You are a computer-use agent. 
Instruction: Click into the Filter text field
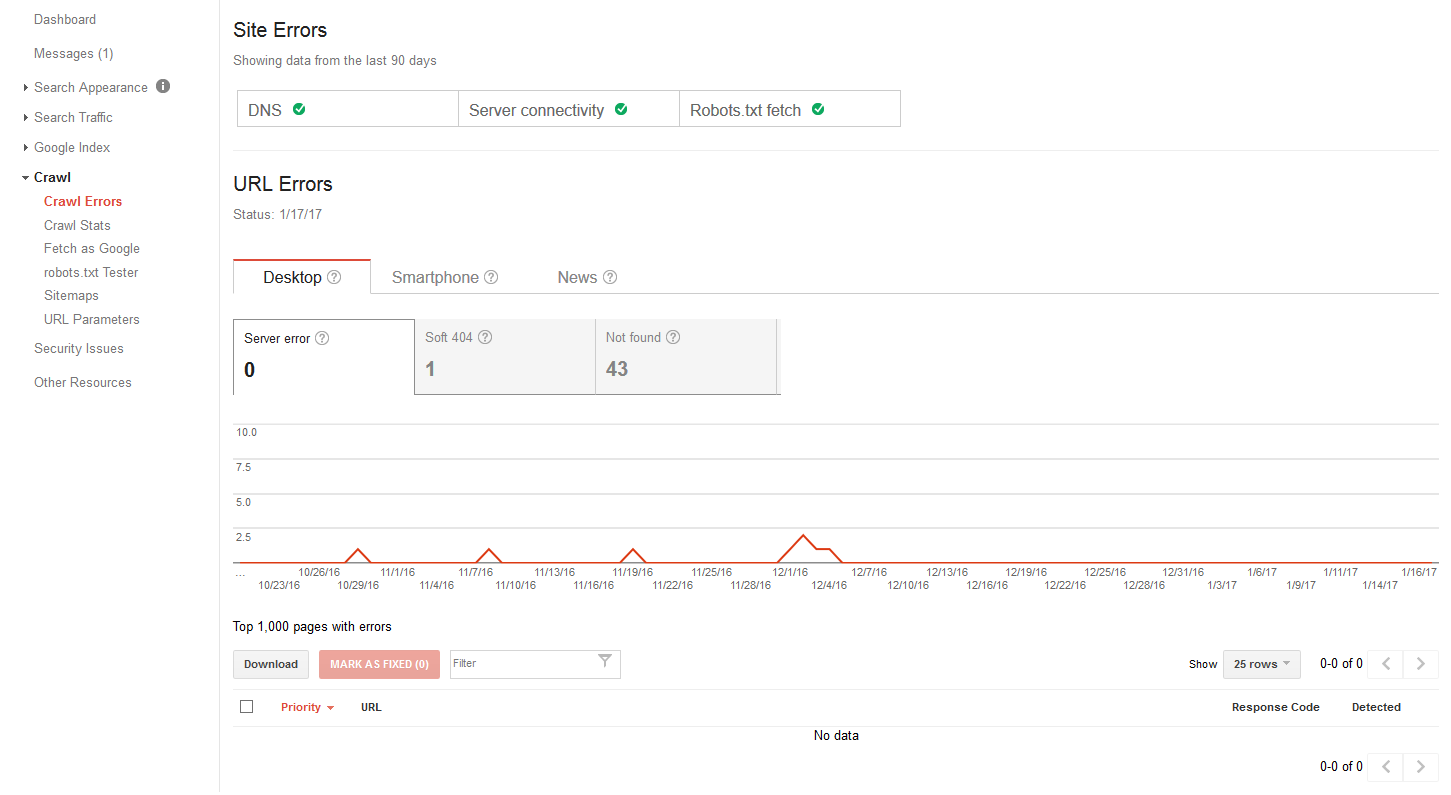(520, 664)
